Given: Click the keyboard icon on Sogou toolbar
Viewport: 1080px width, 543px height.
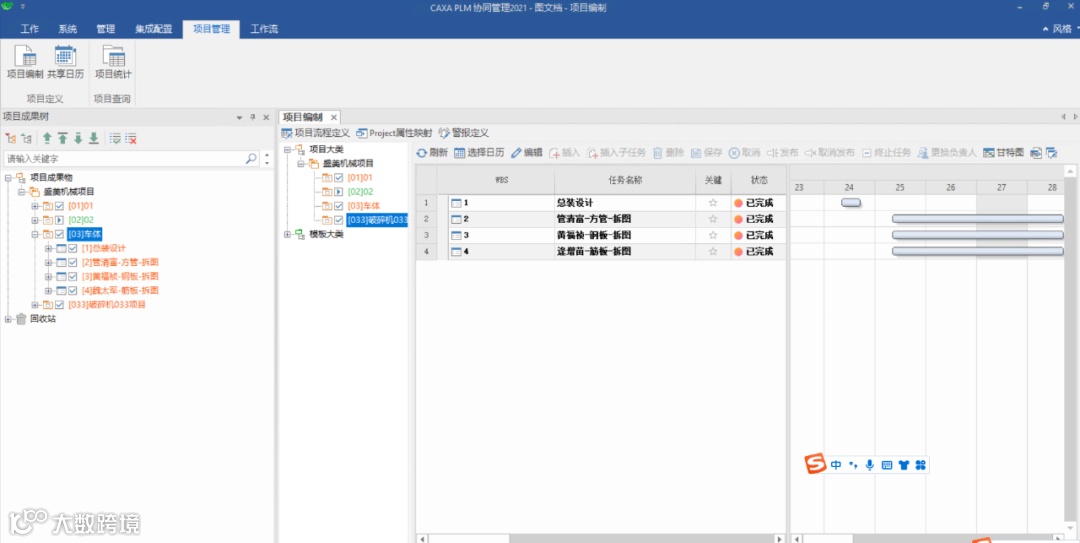Looking at the screenshot, I should [x=887, y=465].
